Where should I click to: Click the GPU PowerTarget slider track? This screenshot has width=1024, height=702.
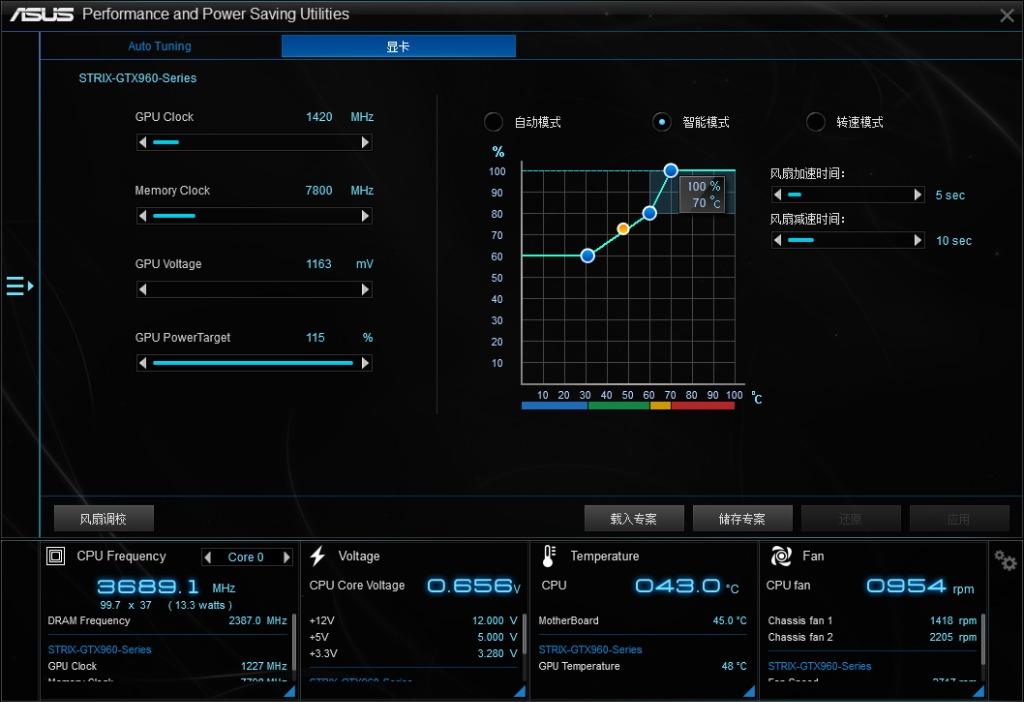(x=253, y=363)
